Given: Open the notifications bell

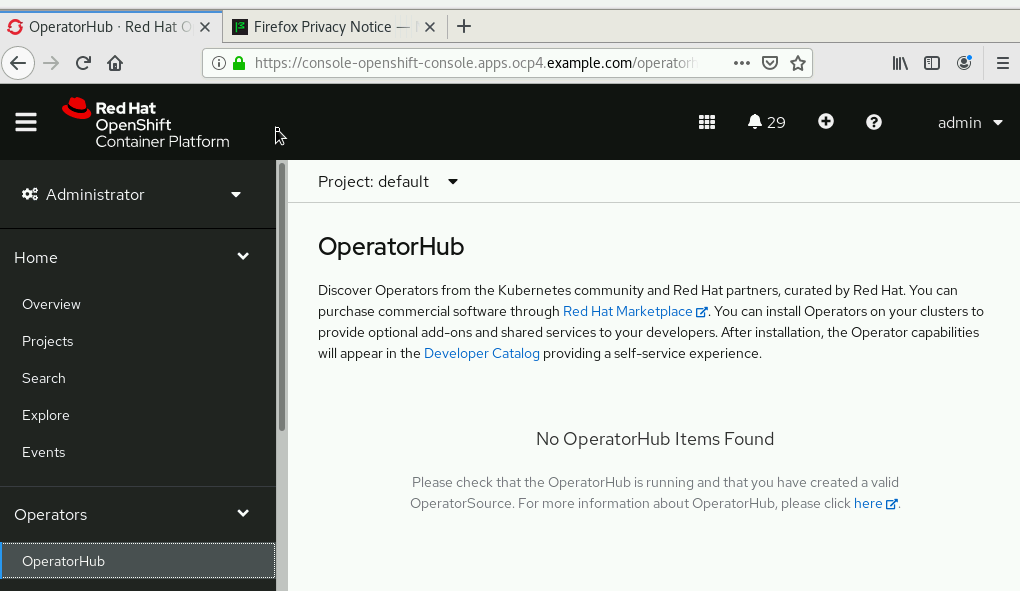Looking at the screenshot, I should tap(766, 122).
